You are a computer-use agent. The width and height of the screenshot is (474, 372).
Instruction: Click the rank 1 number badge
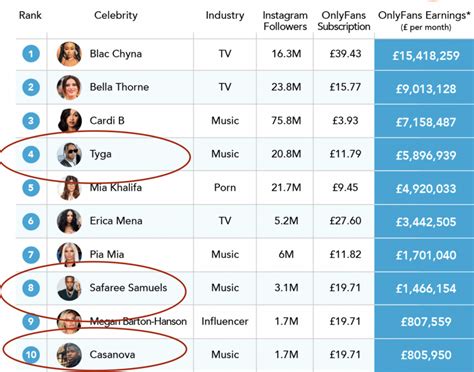(31, 54)
